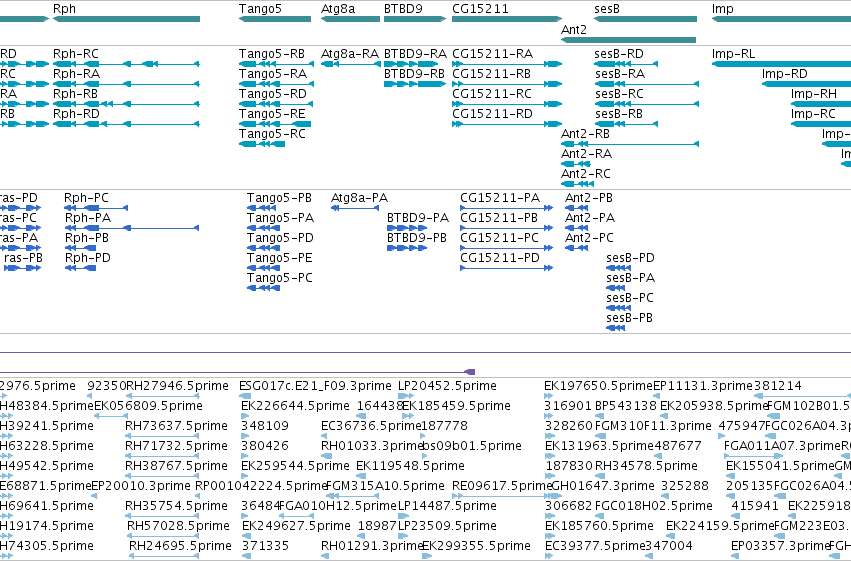The width and height of the screenshot is (851, 561).
Task: Click the sesB gene feature
Action: click(x=645, y=19)
